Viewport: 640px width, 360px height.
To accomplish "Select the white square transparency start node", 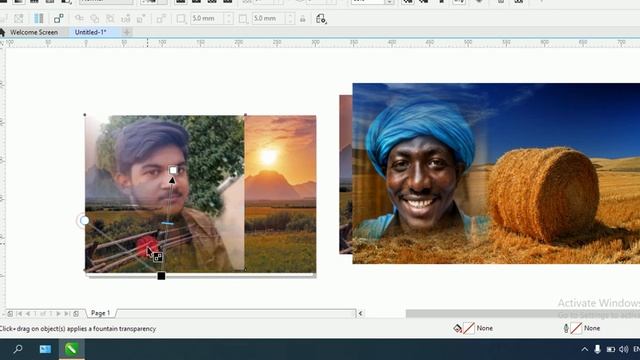I will coord(173,170).
